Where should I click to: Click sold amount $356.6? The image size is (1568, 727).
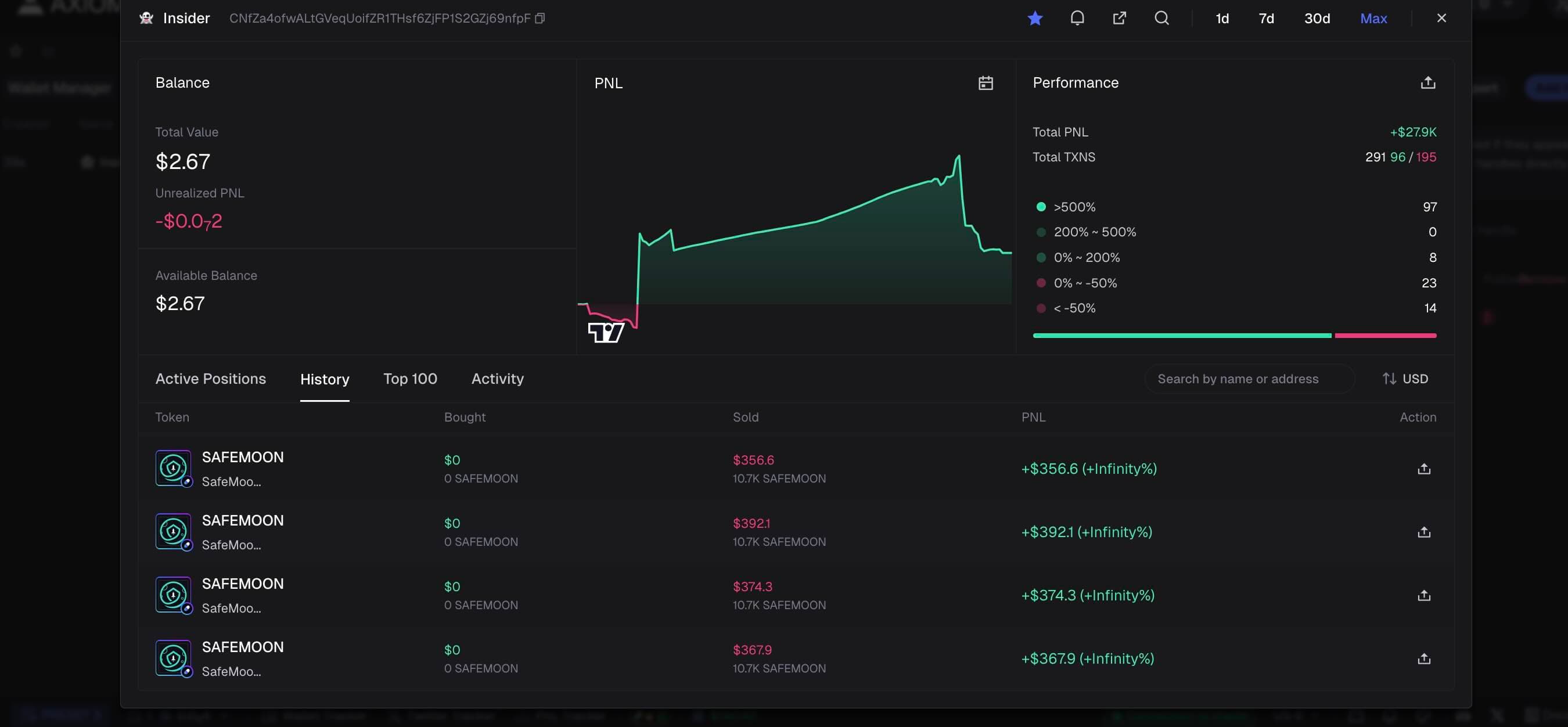(753, 460)
